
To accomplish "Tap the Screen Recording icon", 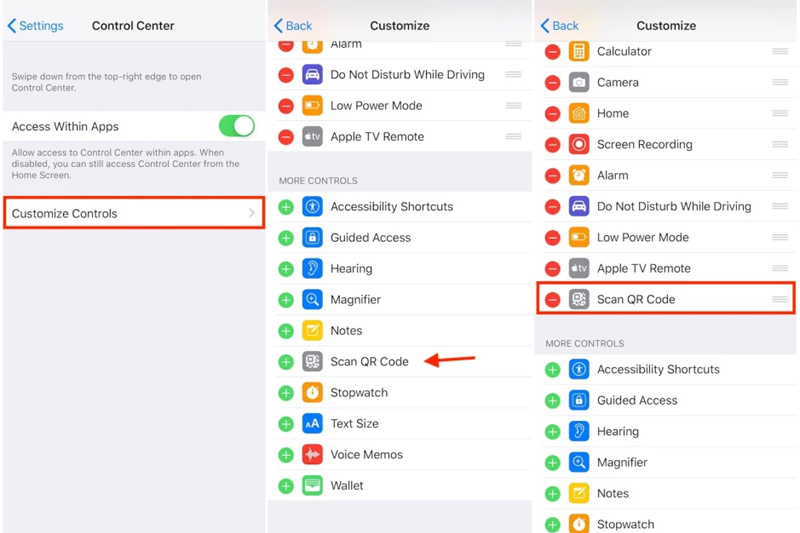I will 579,145.
